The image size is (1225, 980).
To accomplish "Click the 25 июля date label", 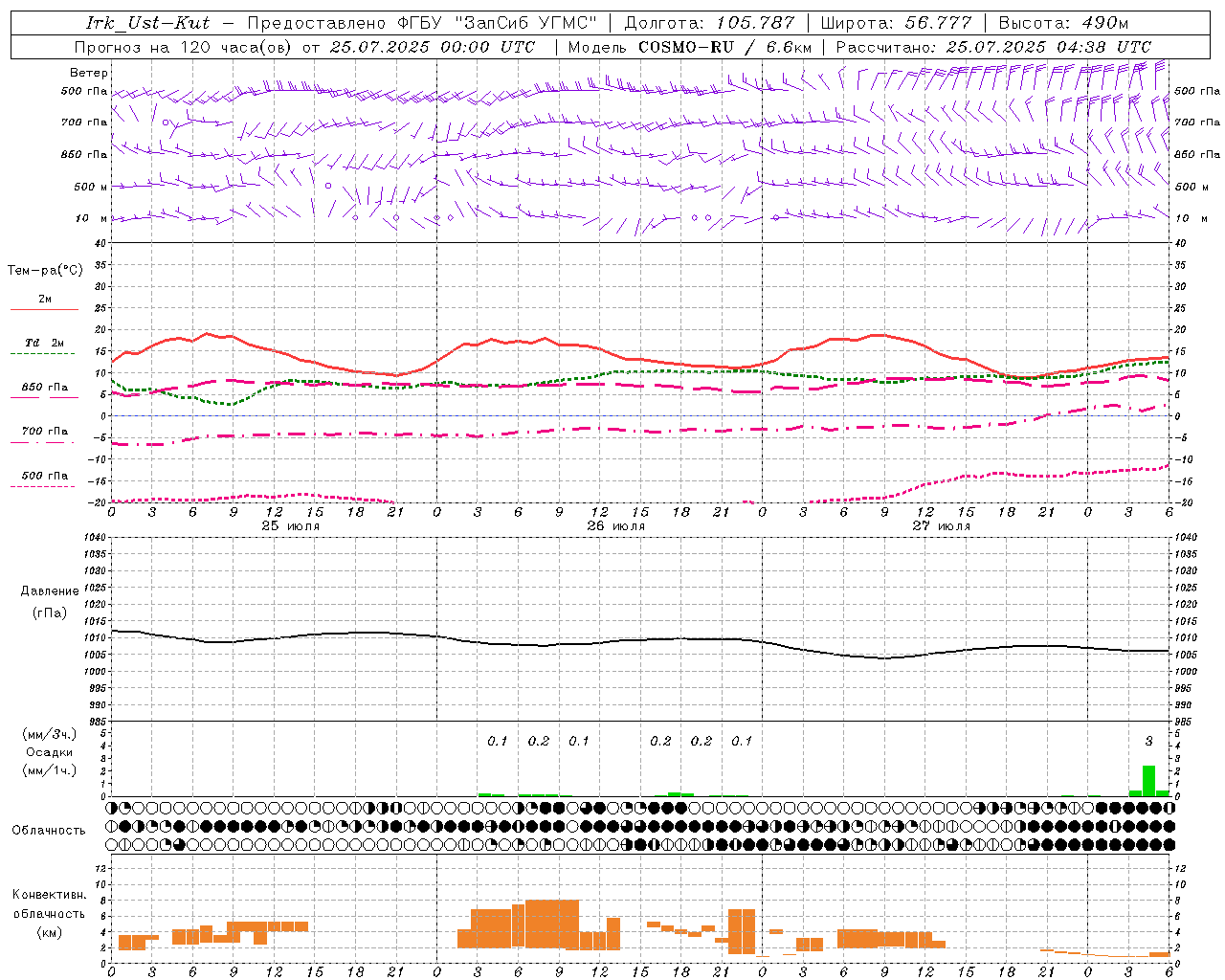I will click(291, 526).
